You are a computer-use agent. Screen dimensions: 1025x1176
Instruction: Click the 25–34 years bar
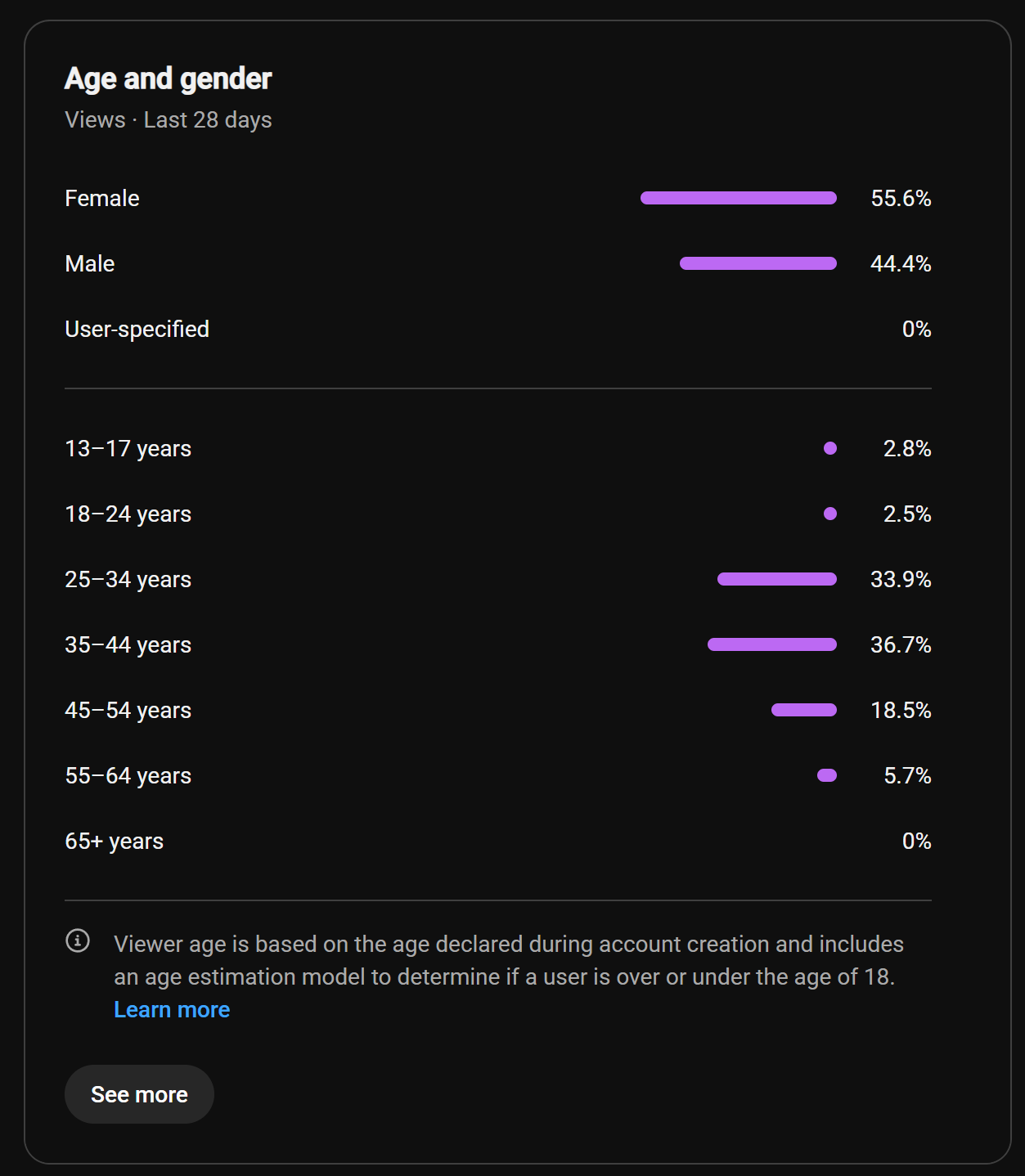(x=777, y=579)
